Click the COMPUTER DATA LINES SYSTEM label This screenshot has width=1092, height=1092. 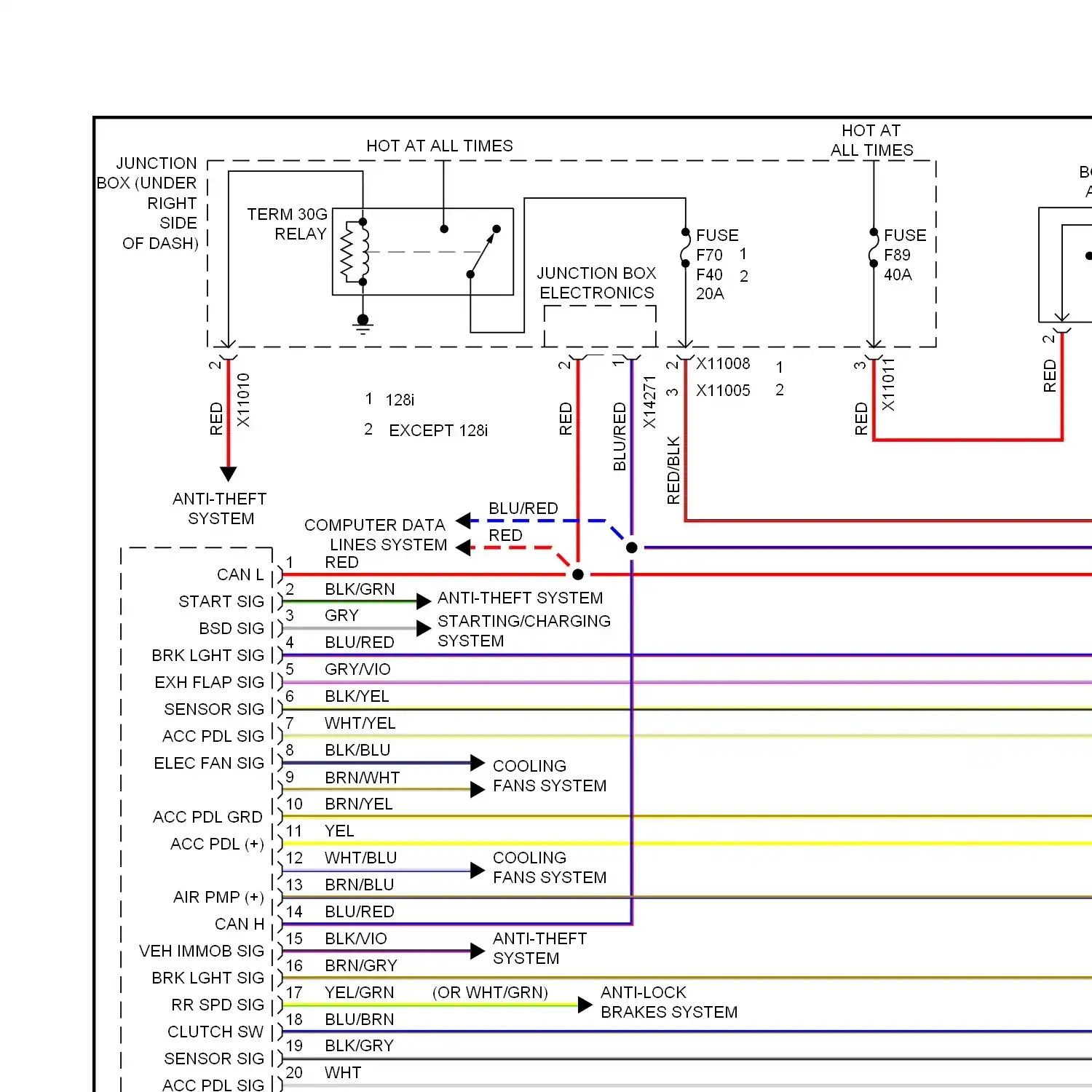coord(376,535)
